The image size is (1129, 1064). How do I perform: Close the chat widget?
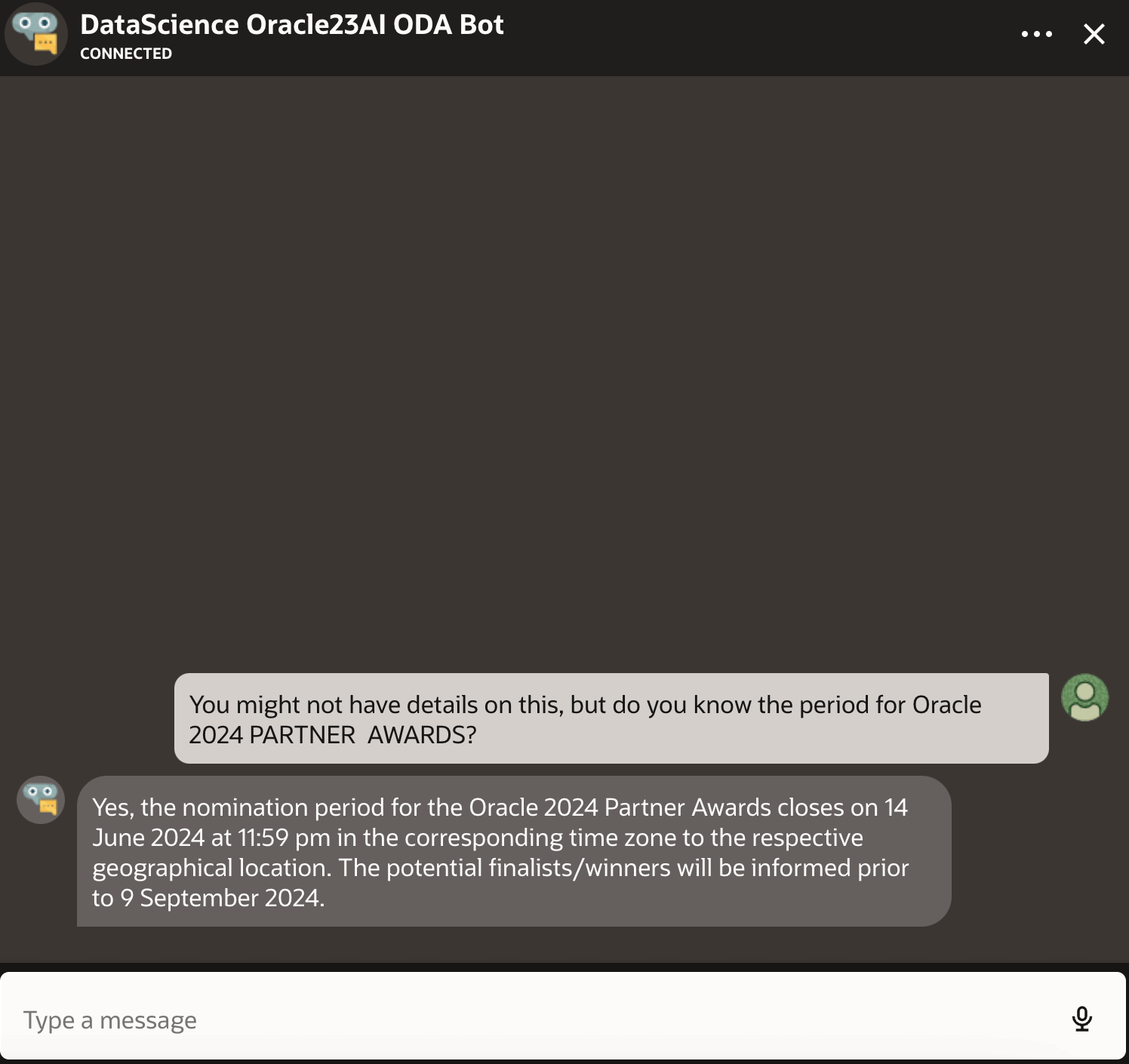click(1094, 34)
